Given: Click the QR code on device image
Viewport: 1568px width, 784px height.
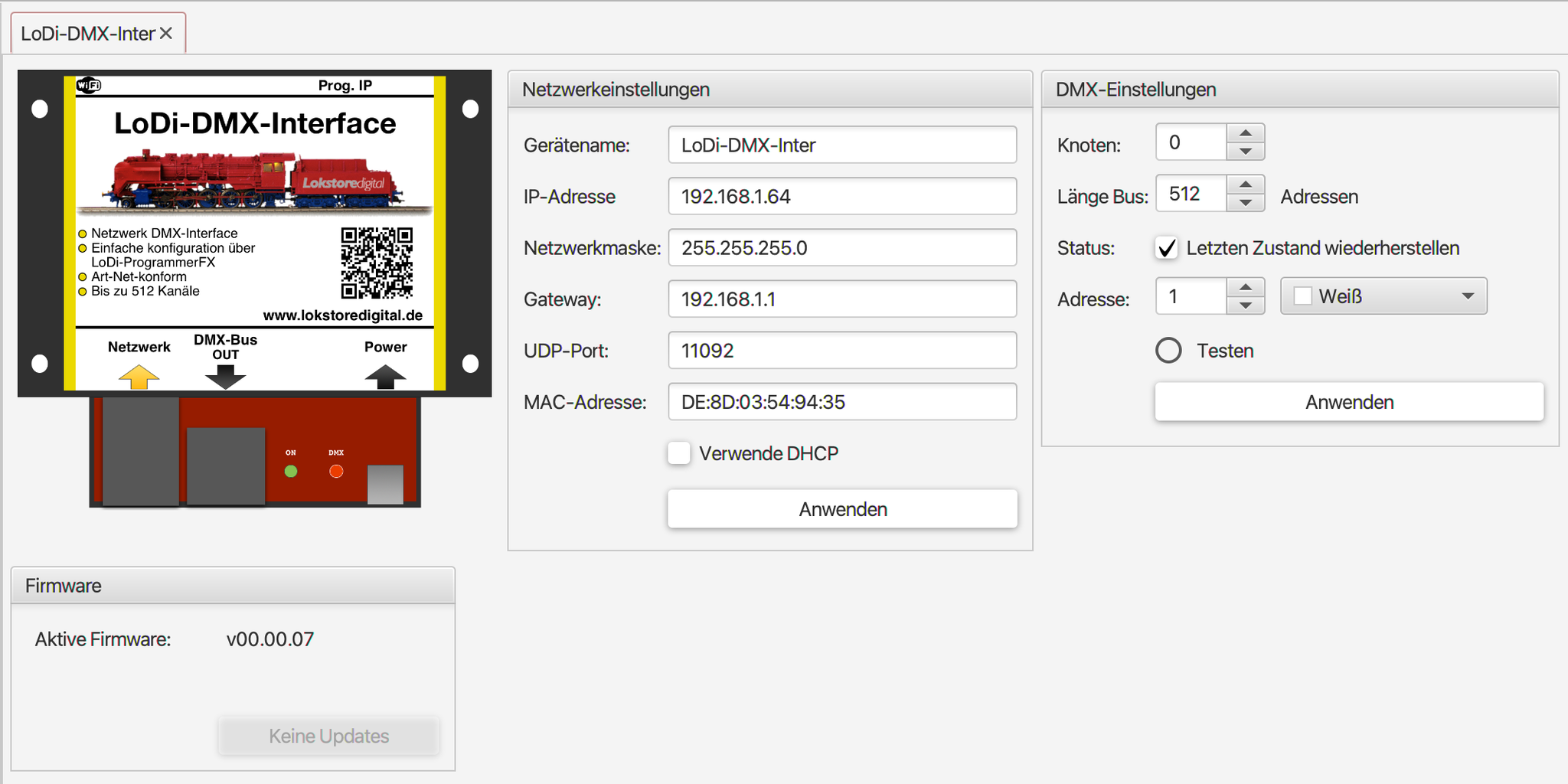Looking at the screenshot, I should click(377, 263).
